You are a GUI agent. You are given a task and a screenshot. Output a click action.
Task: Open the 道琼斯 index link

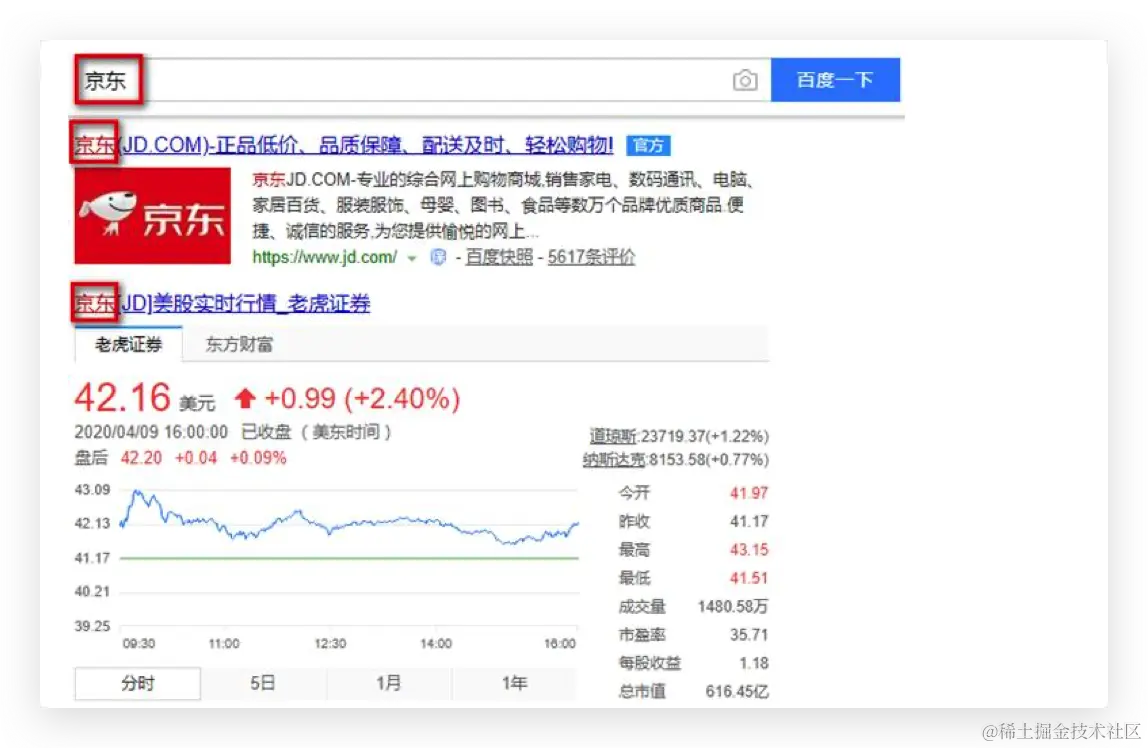point(613,436)
